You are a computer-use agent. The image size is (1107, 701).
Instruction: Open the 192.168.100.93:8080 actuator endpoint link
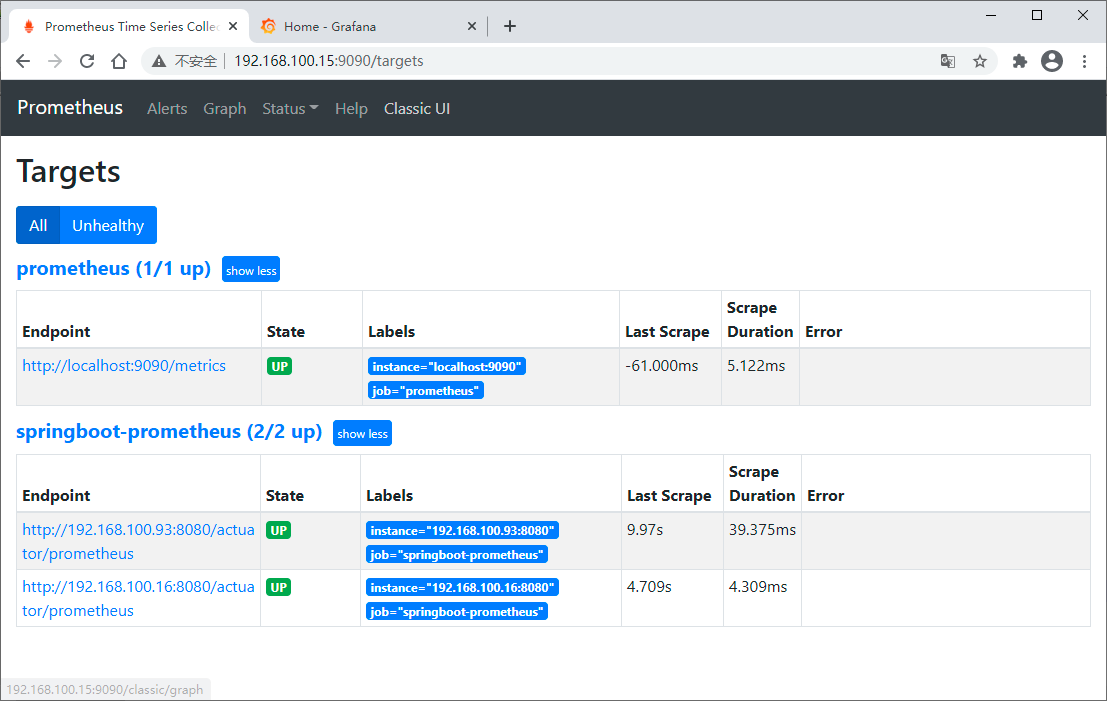[x=138, y=541]
